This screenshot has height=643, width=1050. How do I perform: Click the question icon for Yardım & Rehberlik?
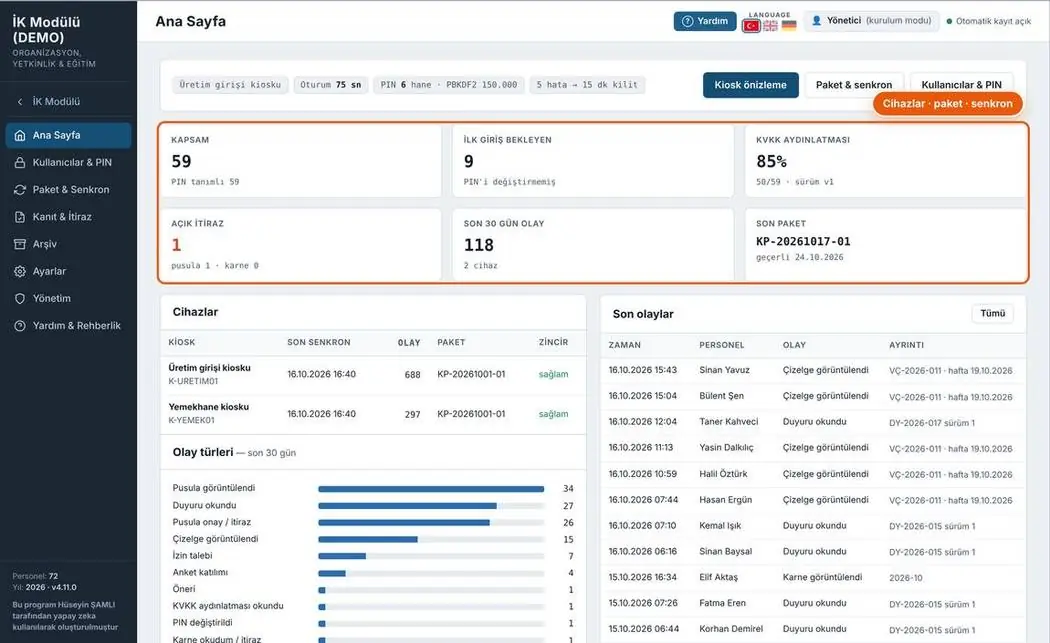[20, 326]
